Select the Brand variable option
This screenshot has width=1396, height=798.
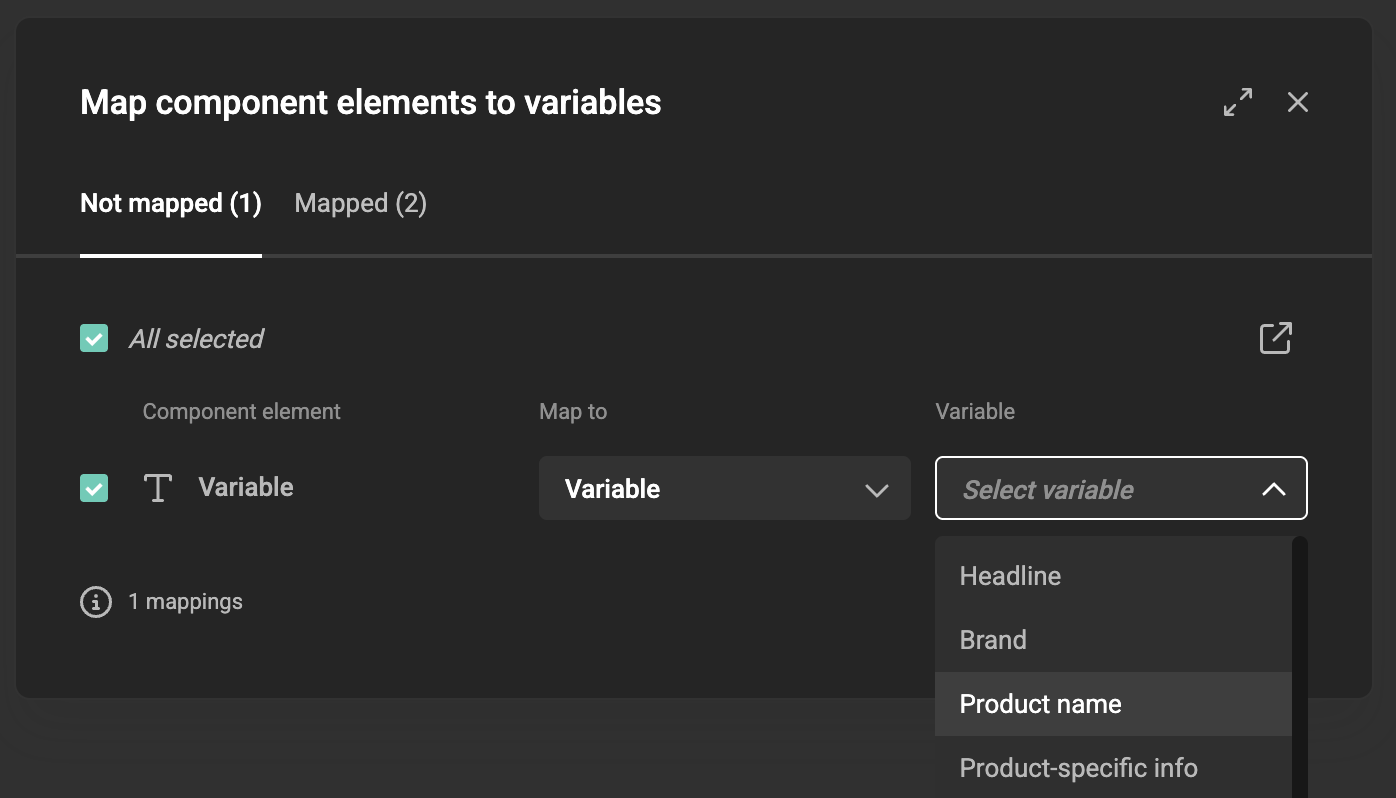(x=993, y=639)
